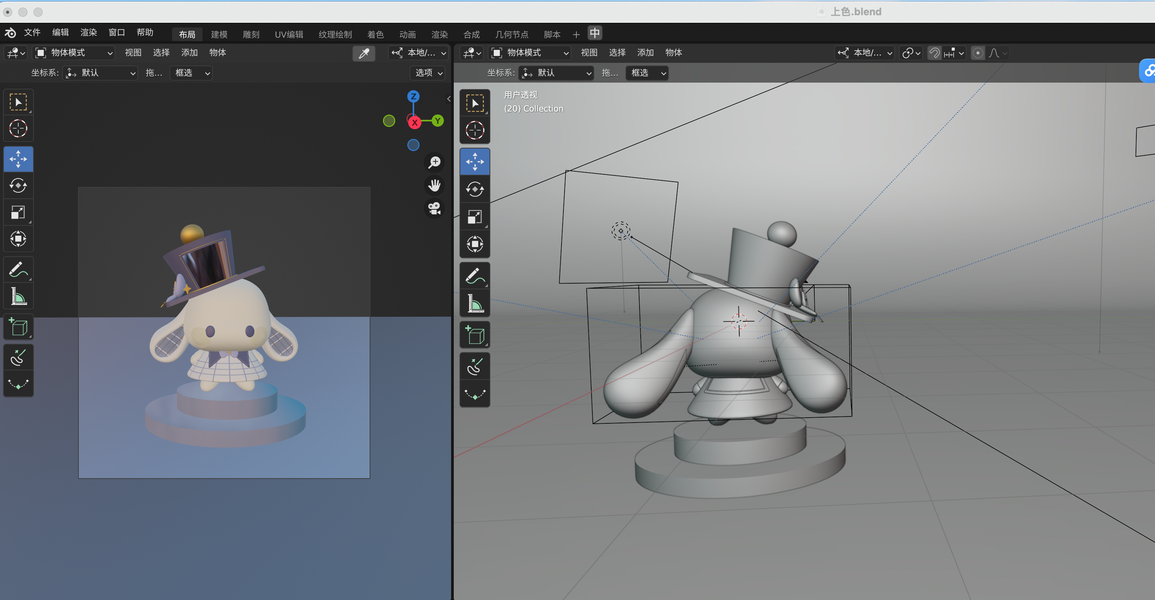Open the 框选 drag dropdown in left viewport
Viewport: 1155px width, 600px height.
coord(192,73)
